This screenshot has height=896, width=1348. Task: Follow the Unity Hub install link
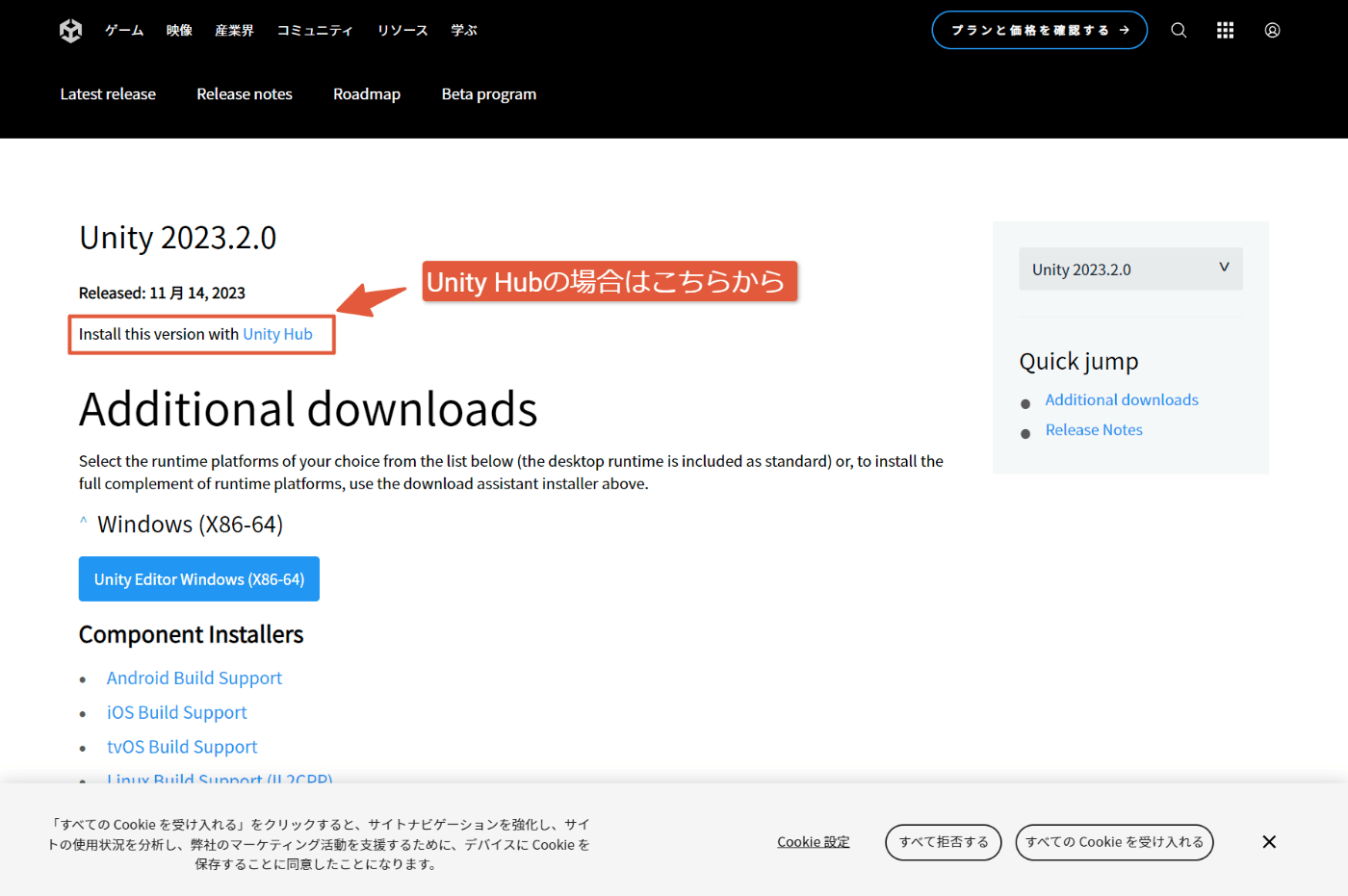277,334
